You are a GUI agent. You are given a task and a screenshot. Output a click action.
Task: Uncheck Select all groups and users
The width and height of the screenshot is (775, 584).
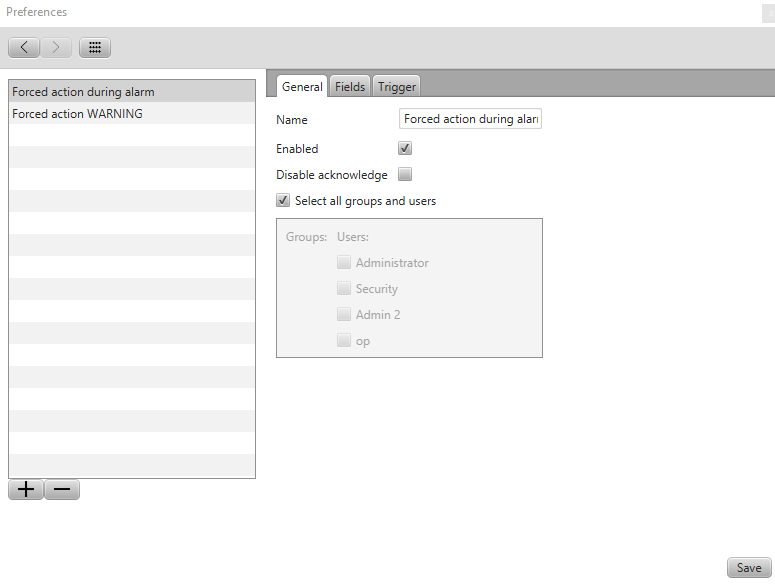pyautogui.click(x=283, y=201)
